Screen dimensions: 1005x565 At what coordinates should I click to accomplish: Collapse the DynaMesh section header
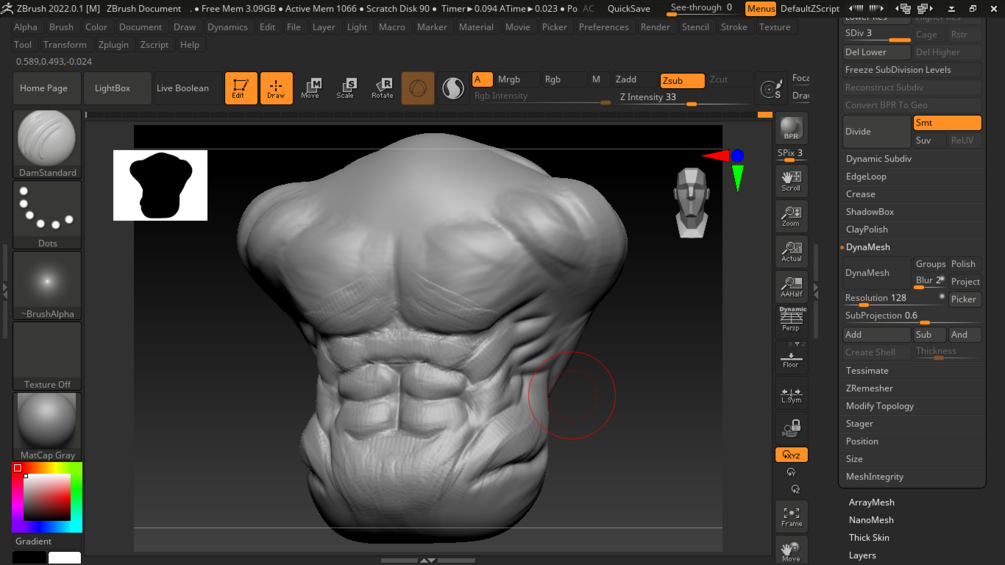pos(867,247)
